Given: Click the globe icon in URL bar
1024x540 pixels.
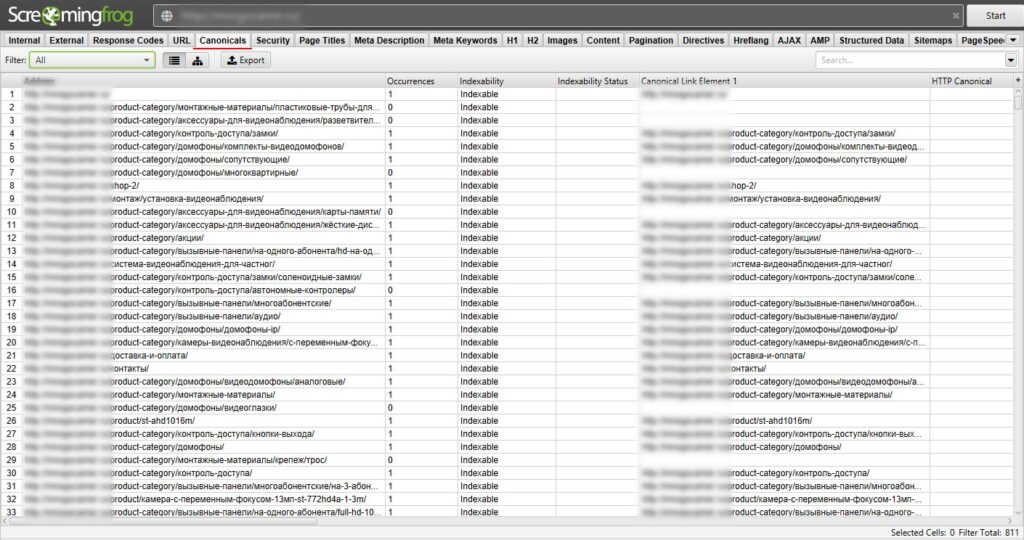Looking at the screenshot, I should (166, 16).
